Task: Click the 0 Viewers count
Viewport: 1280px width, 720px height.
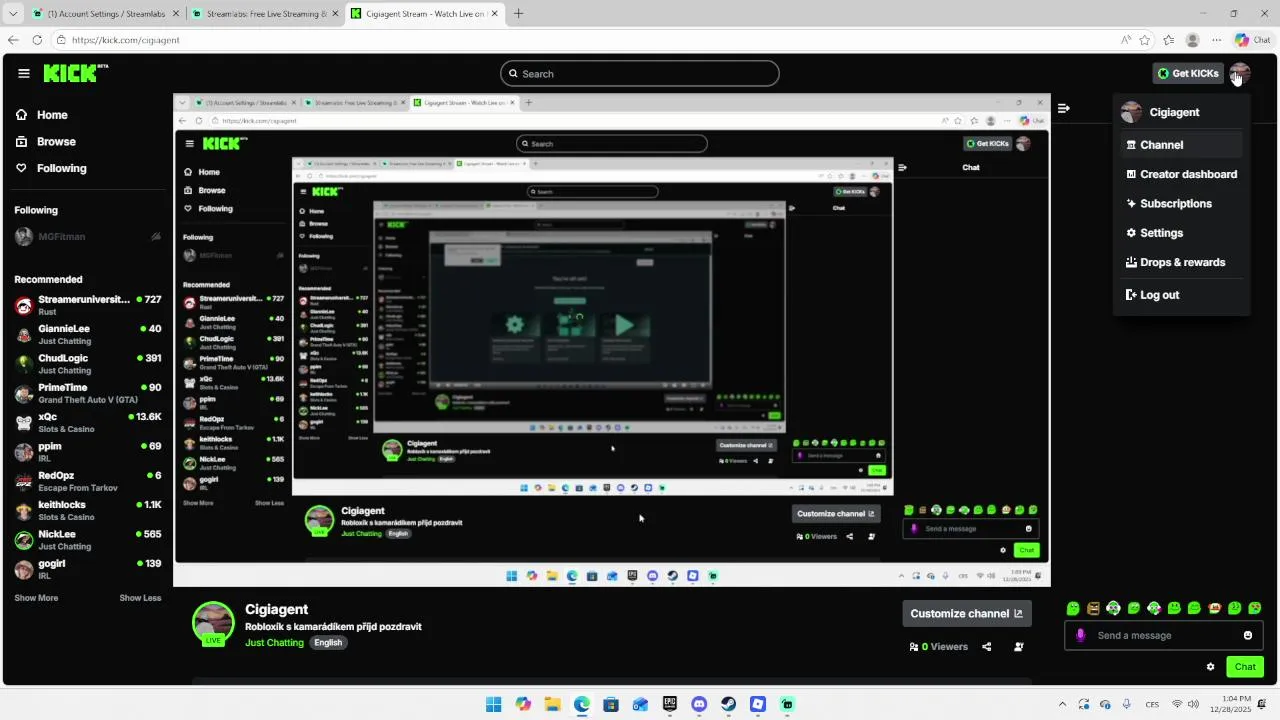Action: [x=939, y=647]
